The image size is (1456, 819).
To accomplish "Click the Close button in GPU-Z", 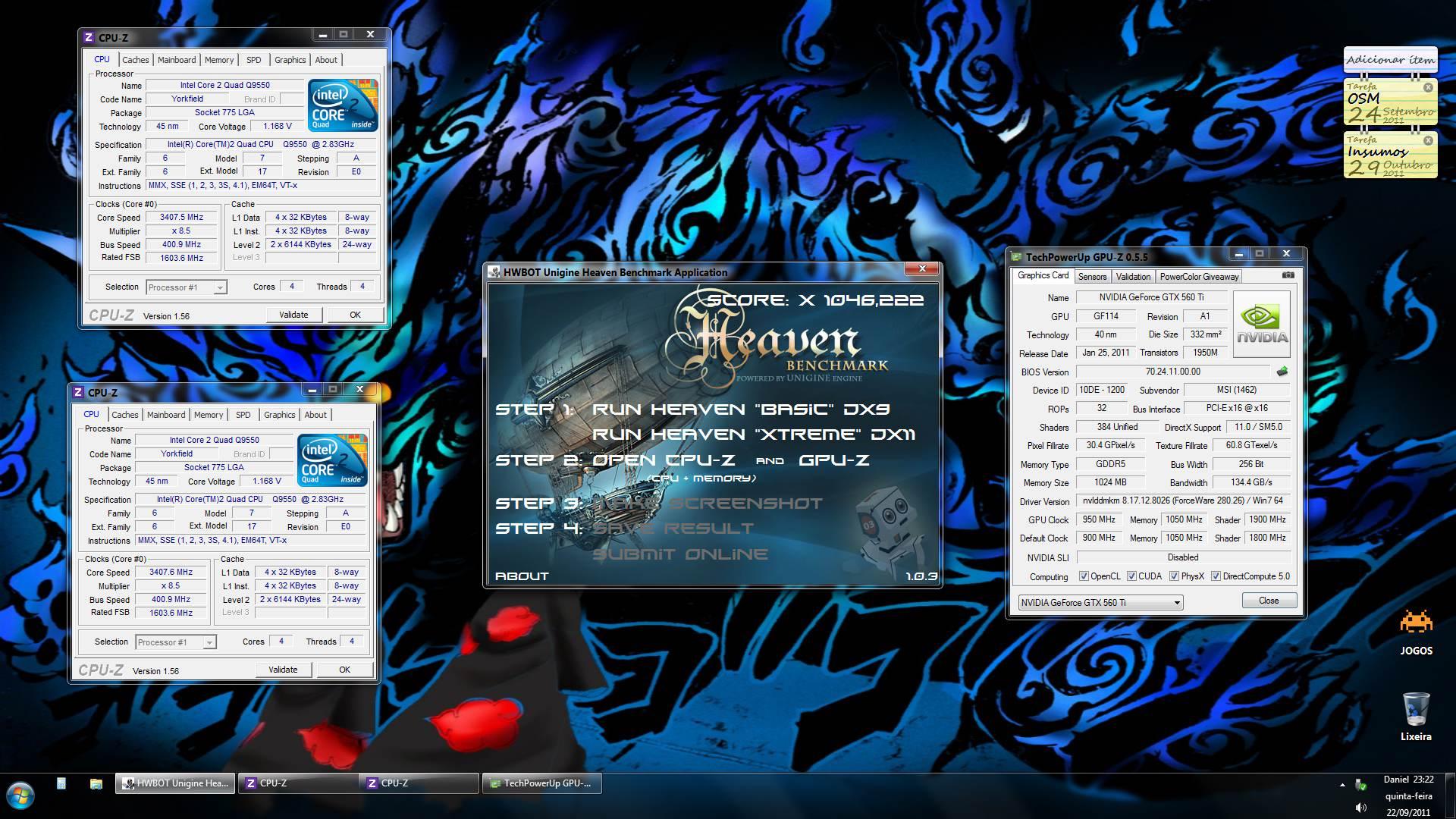I will (1269, 601).
